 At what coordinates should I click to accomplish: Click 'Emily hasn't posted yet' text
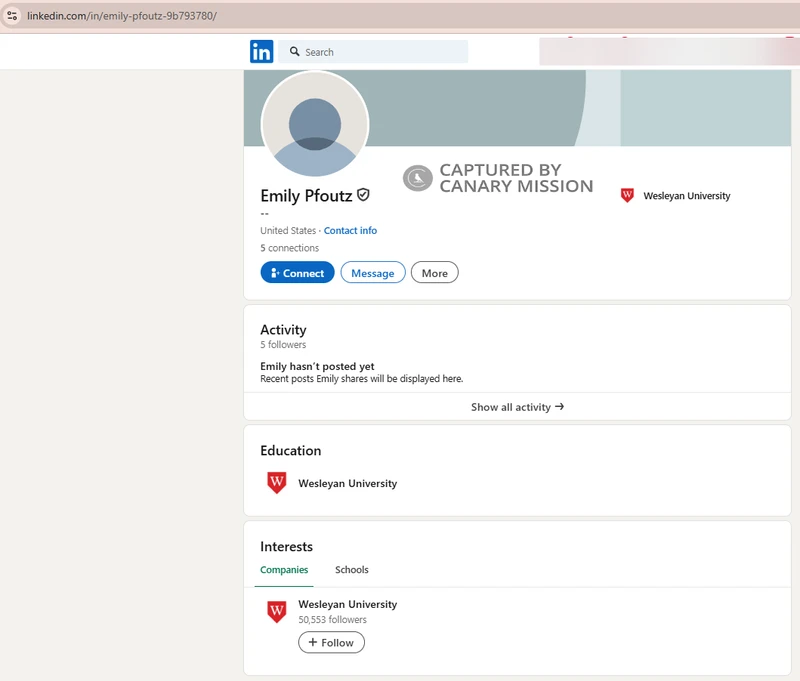317,366
